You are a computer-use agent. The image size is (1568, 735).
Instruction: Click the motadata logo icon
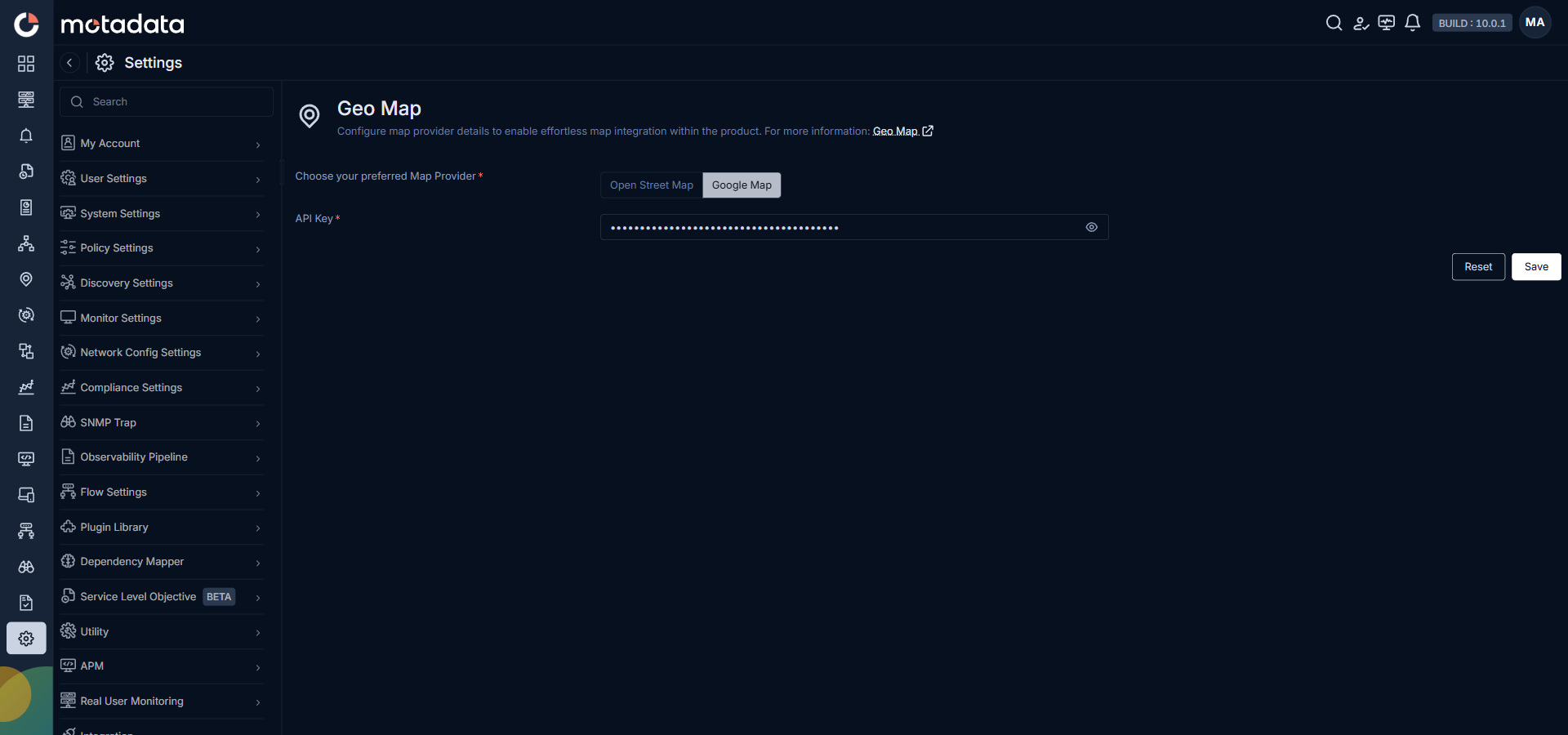point(26,24)
